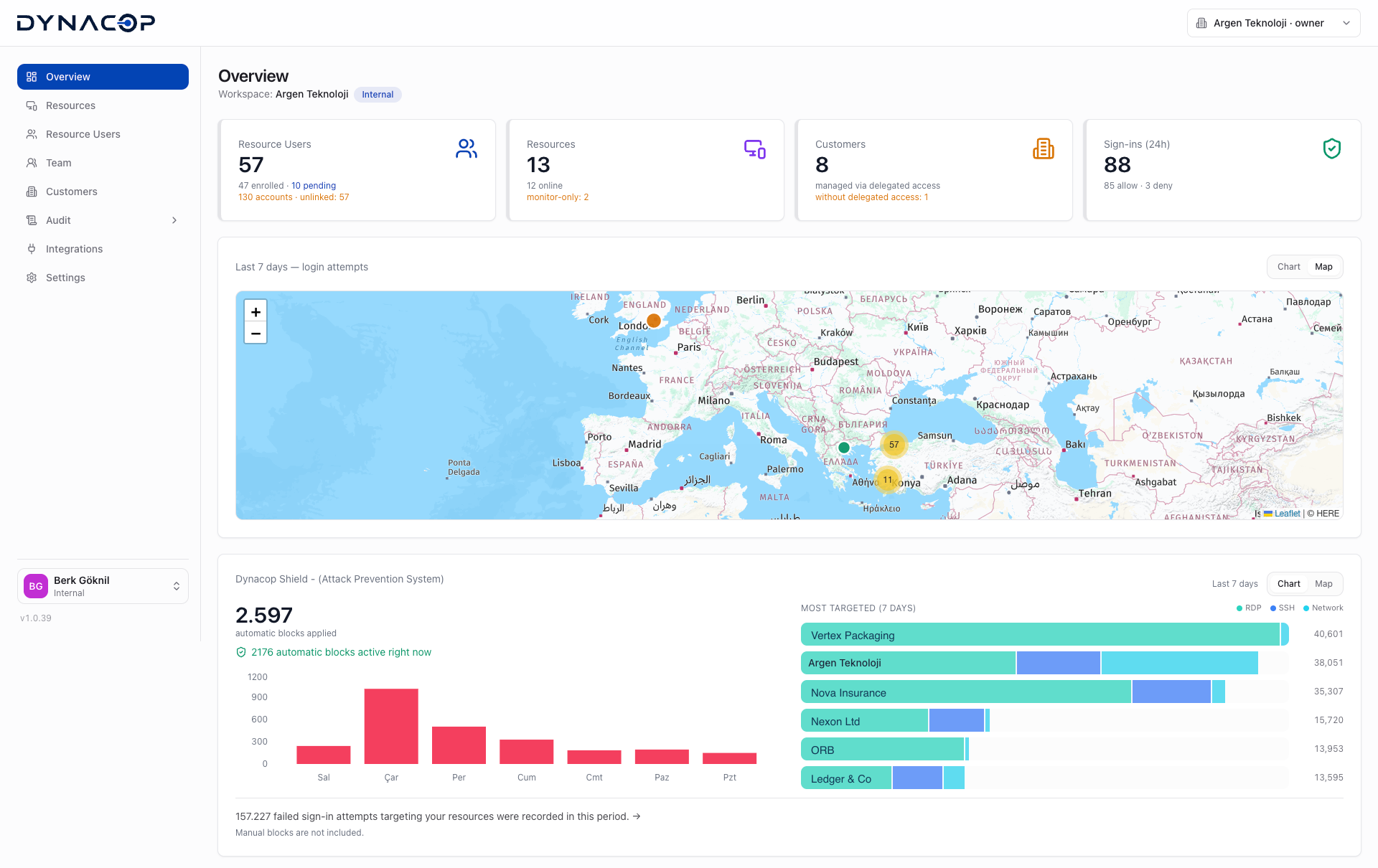Viewport: 1378px width, 868px height.
Task: Click the Team icon in sidebar
Action: 32,163
